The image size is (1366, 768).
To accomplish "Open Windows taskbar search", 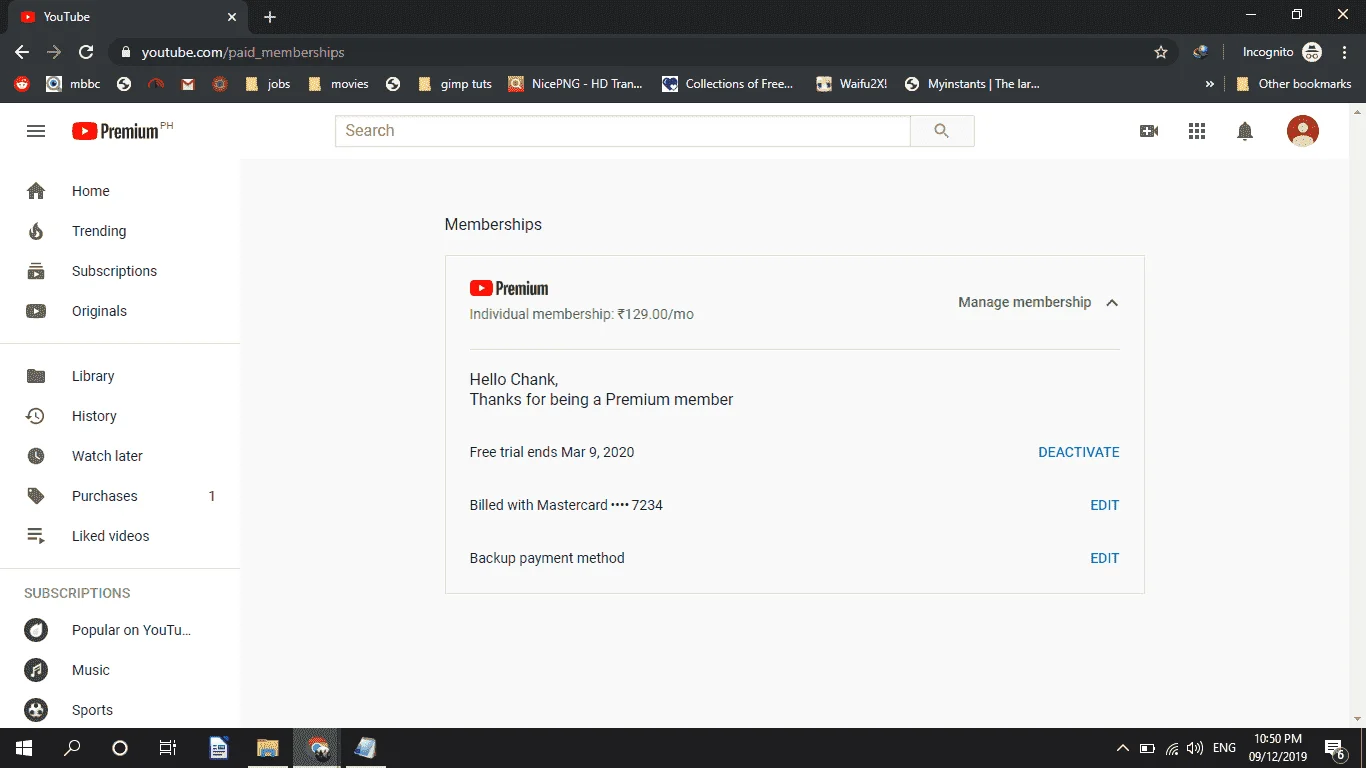I will point(72,748).
